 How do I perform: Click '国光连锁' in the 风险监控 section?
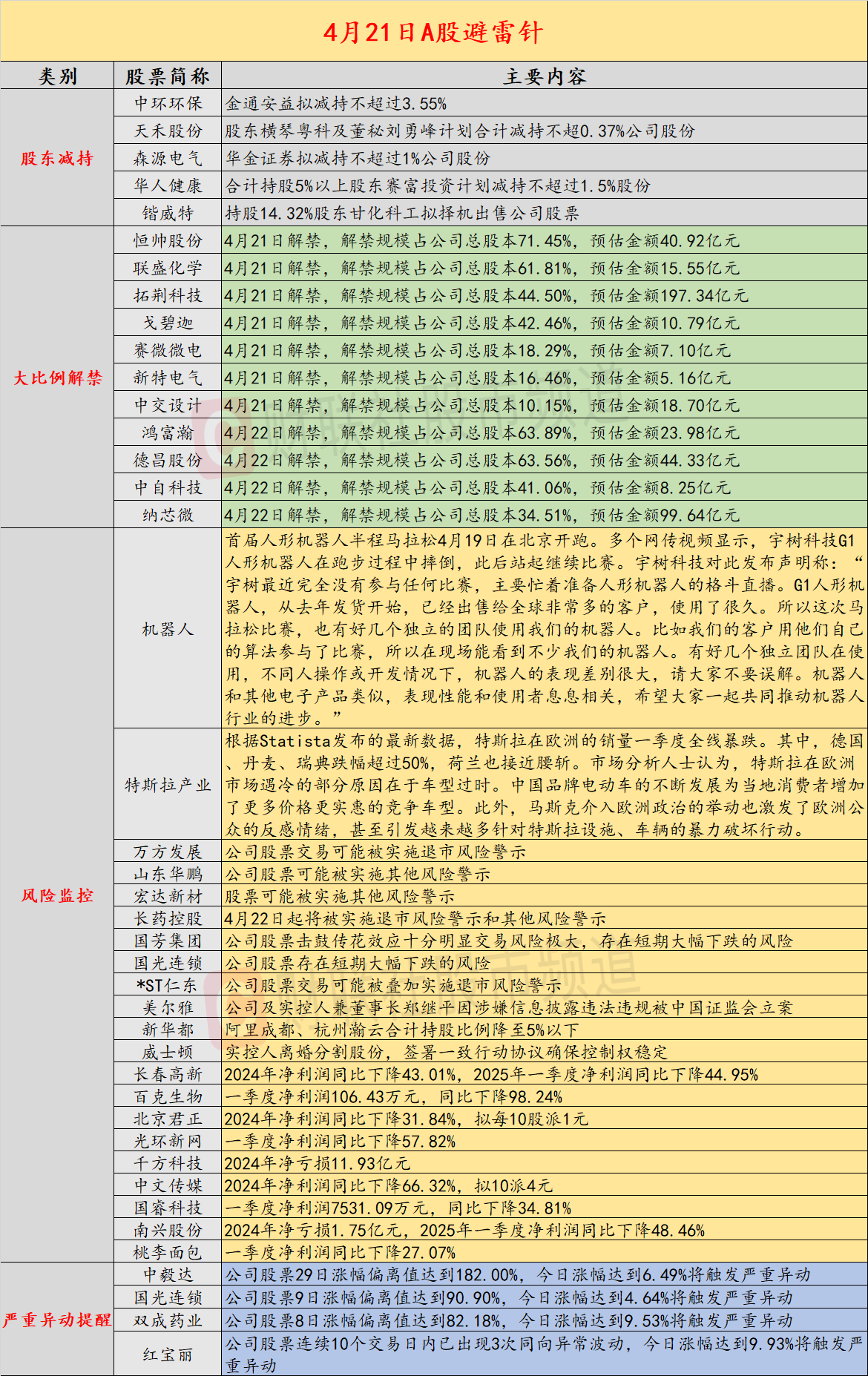(168, 963)
